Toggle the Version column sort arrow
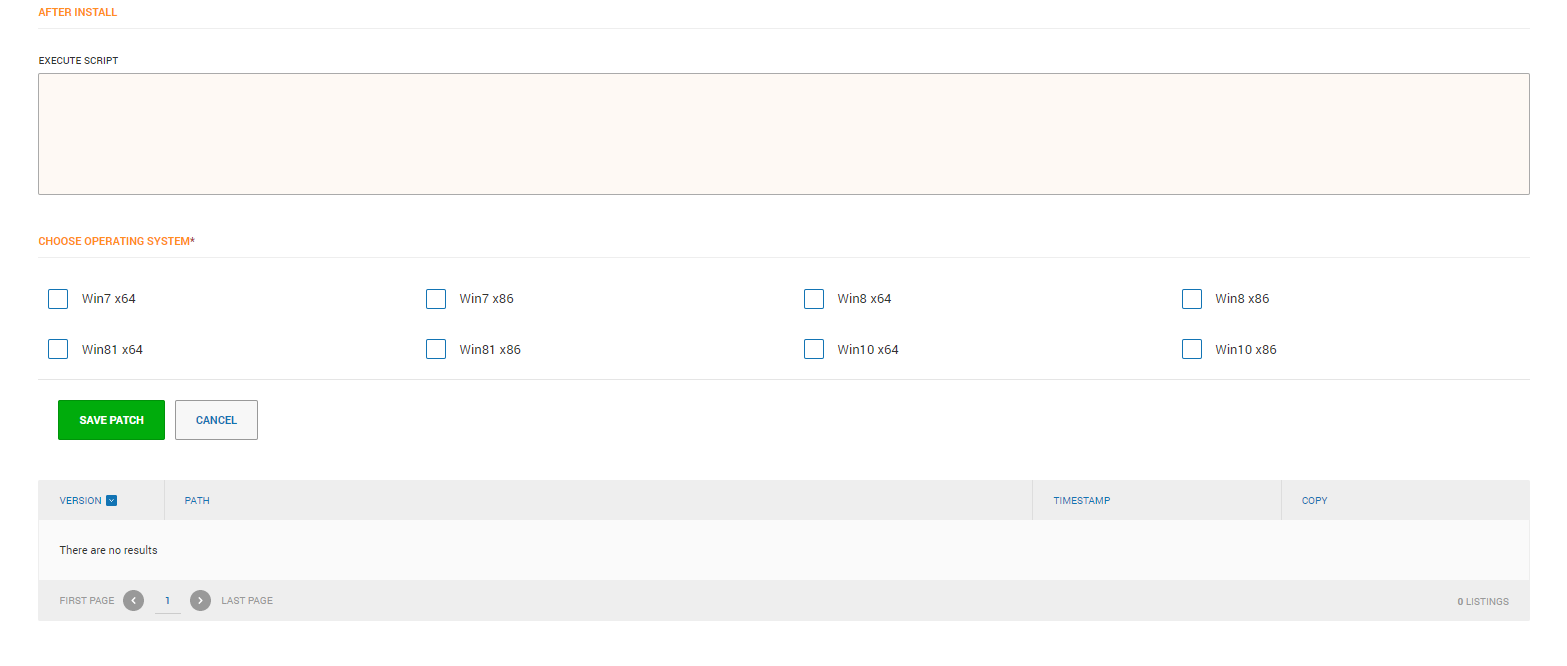This screenshot has width=1567, height=666. tap(112, 501)
